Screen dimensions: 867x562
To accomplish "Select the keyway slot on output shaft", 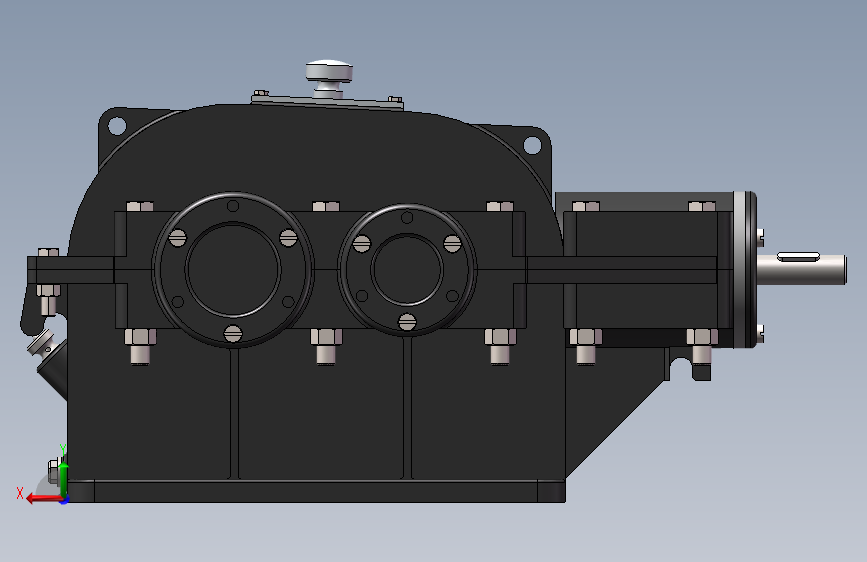I will [798, 257].
